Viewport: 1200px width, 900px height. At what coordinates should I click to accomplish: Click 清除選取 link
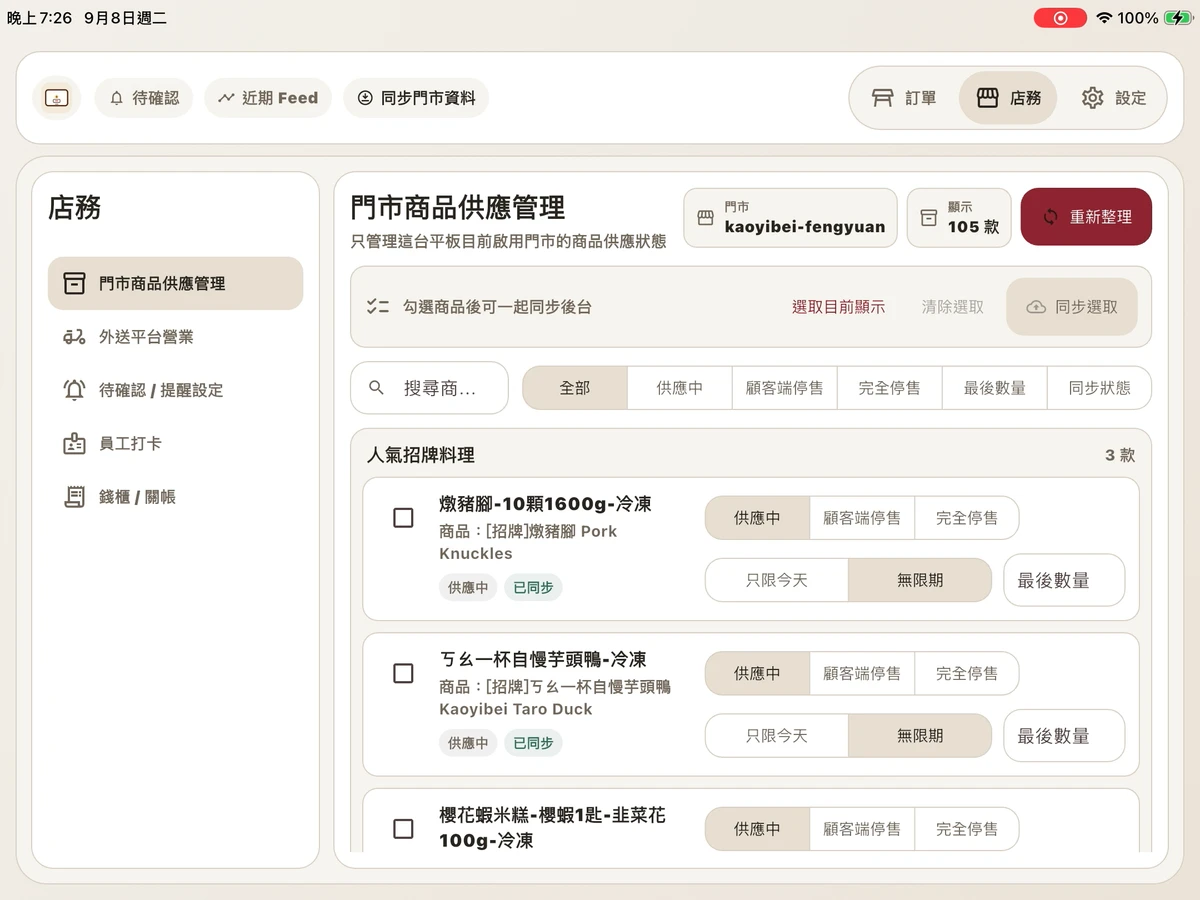pyautogui.click(x=952, y=307)
